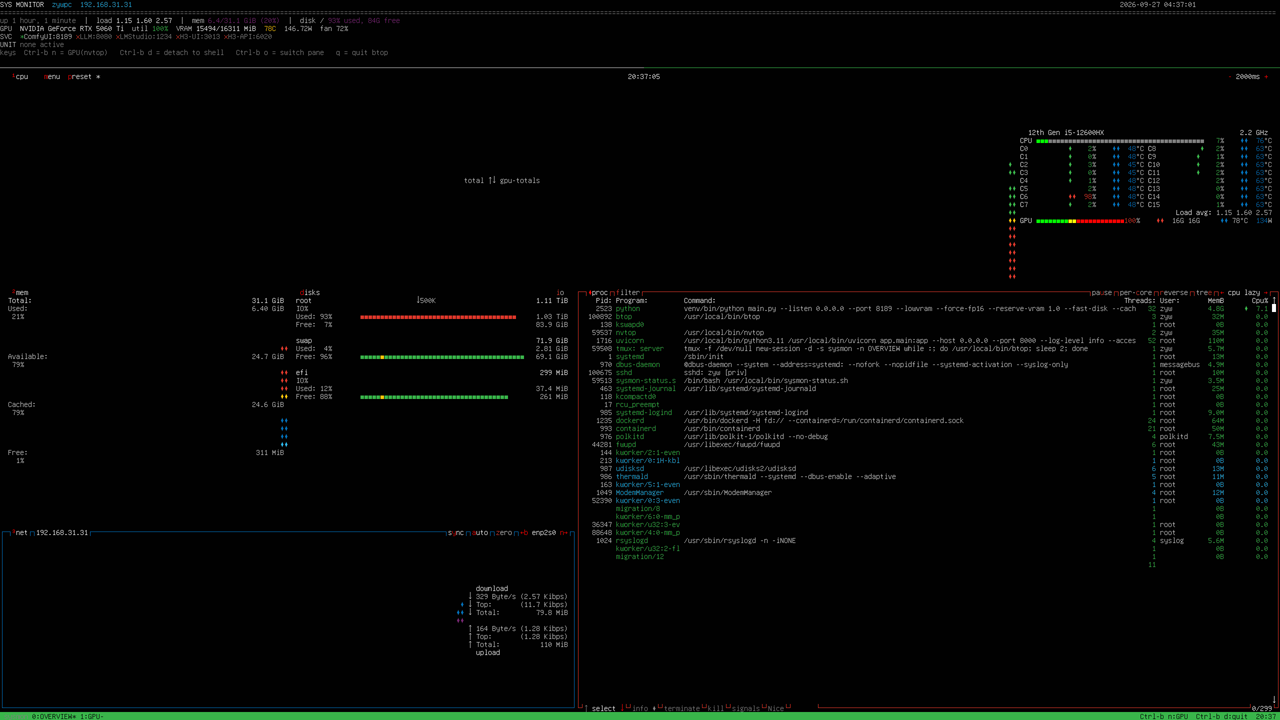The height and width of the screenshot is (720, 1280).
Task: Open the btop menu button
Action: click(52, 77)
